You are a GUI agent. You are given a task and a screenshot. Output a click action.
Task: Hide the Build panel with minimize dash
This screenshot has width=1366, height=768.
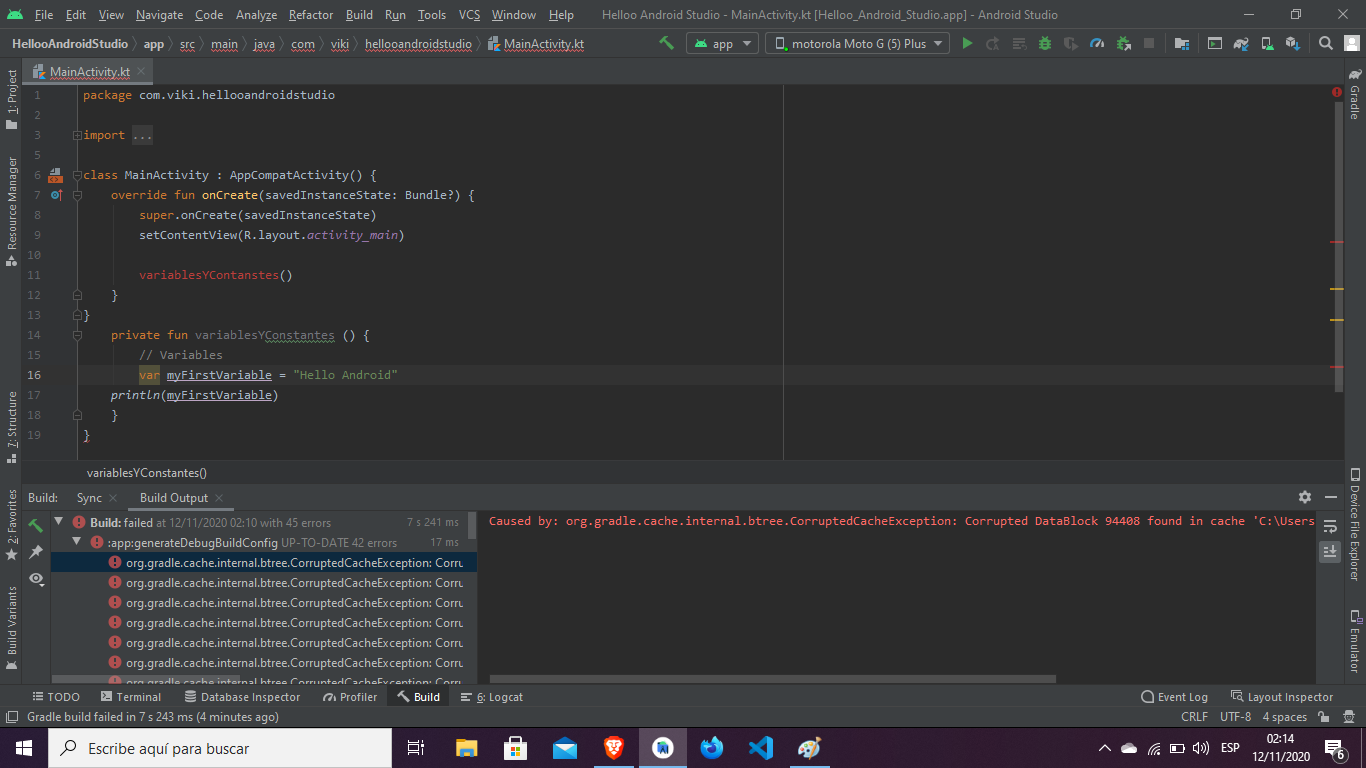click(x=1331, y=497)
